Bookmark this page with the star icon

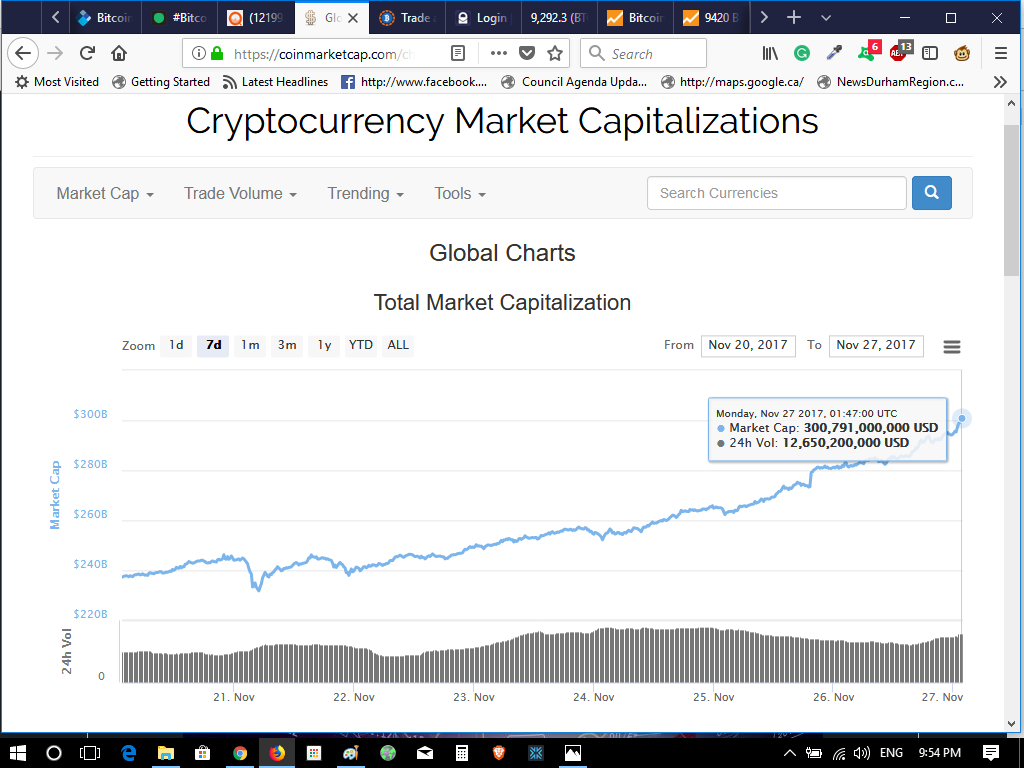(x=555, y=54)
